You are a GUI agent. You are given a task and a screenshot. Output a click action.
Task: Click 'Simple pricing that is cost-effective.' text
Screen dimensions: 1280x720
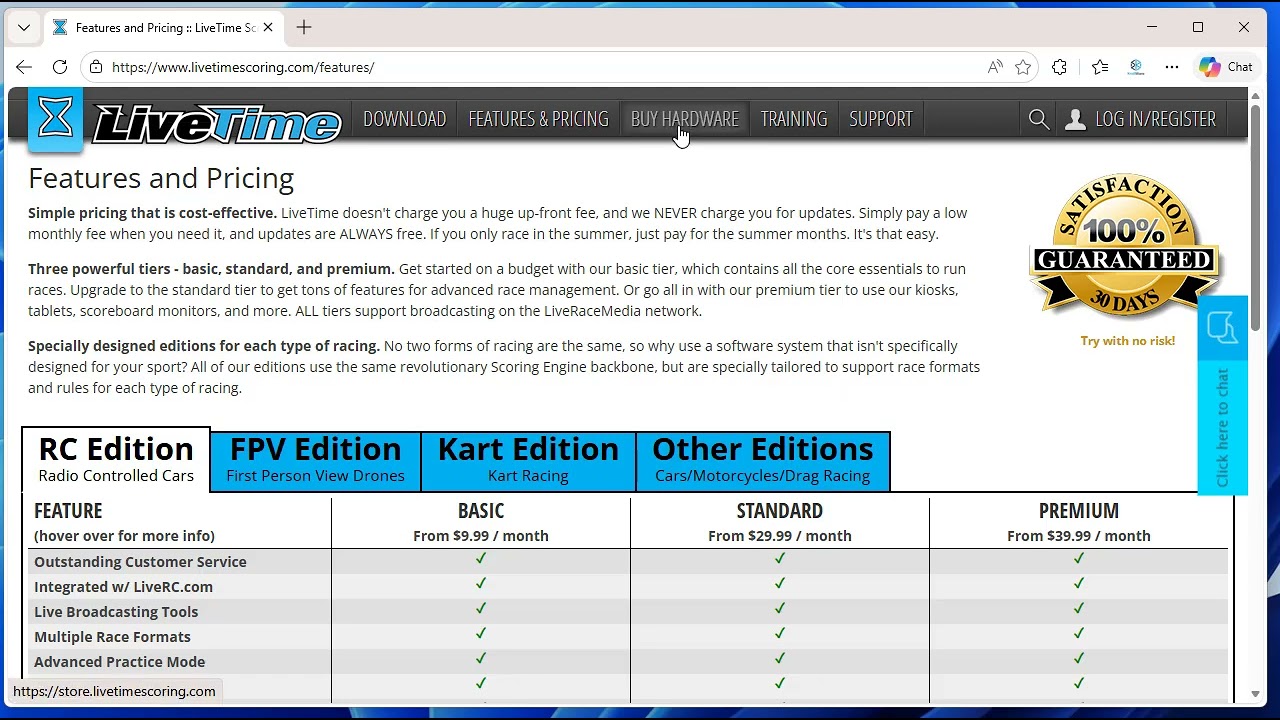(152, 213)
